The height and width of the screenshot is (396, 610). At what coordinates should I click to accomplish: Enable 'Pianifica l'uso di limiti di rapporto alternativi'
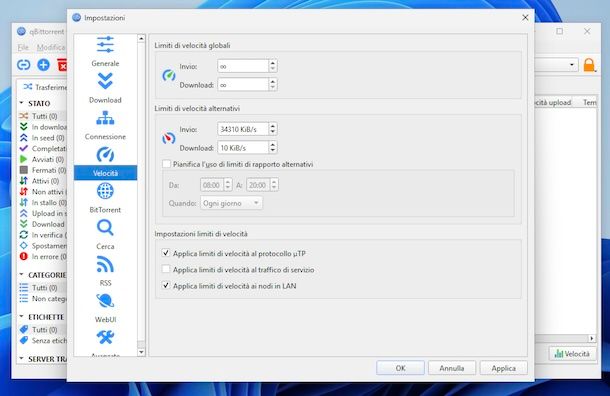tap(166, 164)
